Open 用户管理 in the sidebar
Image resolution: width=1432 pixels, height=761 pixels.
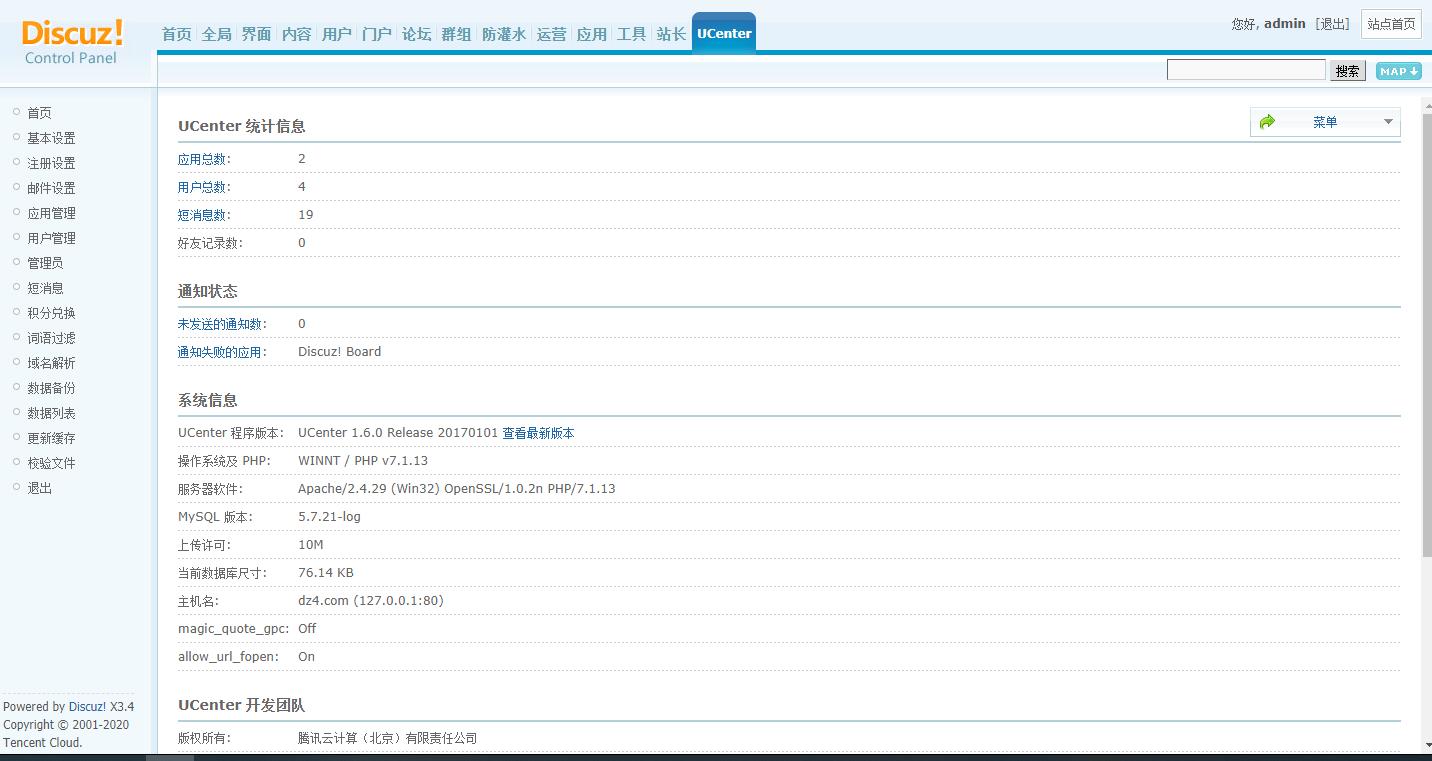tap(52, 237)
